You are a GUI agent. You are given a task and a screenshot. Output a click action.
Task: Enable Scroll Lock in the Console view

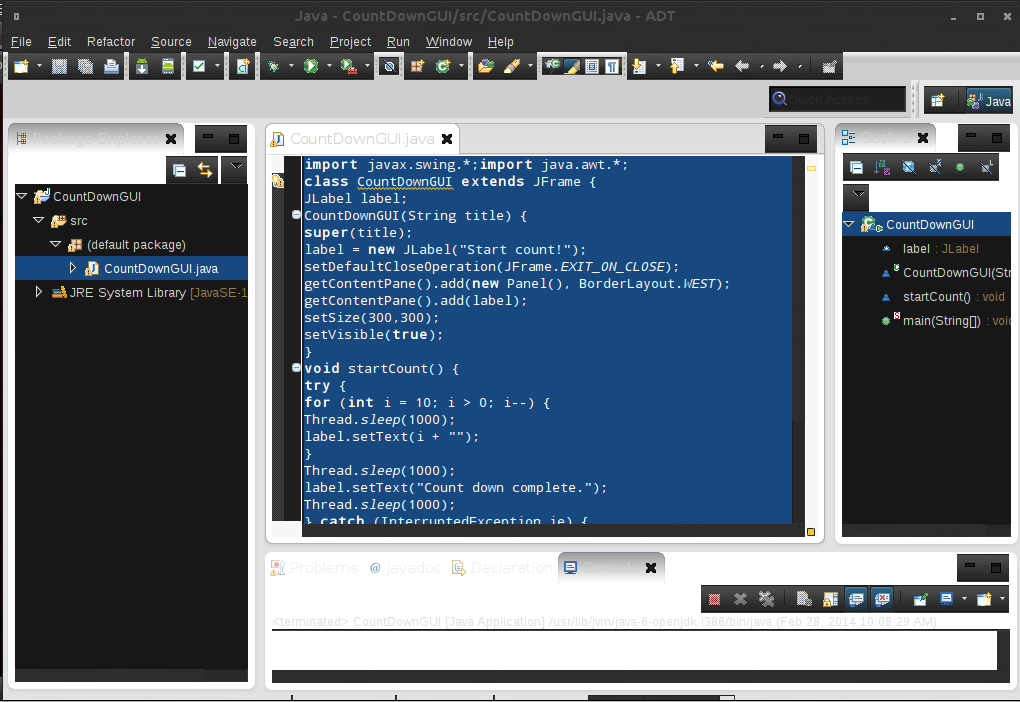[x=831, y=598]
